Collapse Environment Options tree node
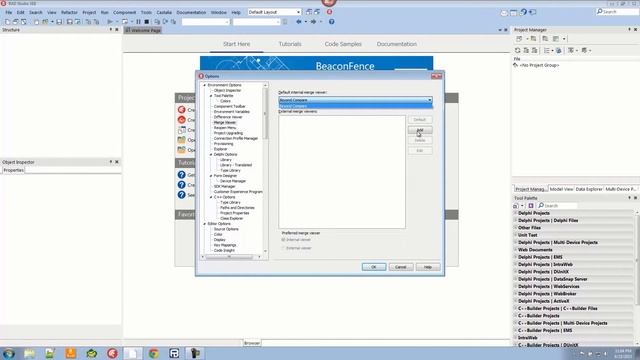Image resolution: width=640 pixels, height=360 pixels. pyautogui.click(x=204, y=85)
